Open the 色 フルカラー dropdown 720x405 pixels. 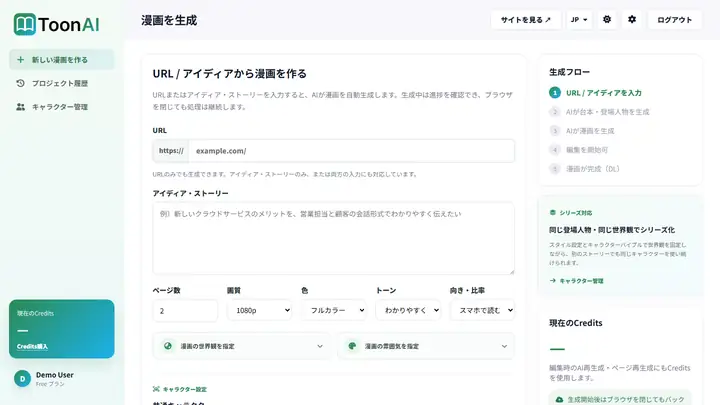[334, 310]
